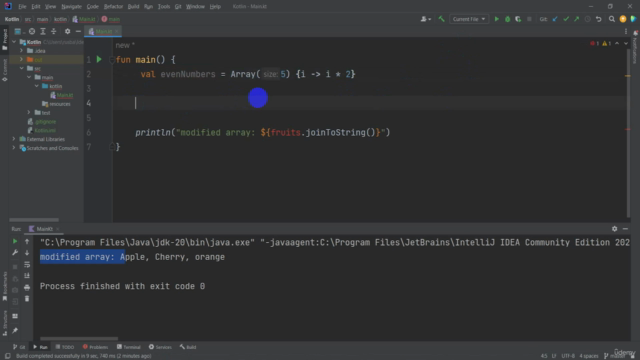Toggle Soft-Wrap in Run console
This screenshot has width=640, height=360.
[x=27, y=264]
